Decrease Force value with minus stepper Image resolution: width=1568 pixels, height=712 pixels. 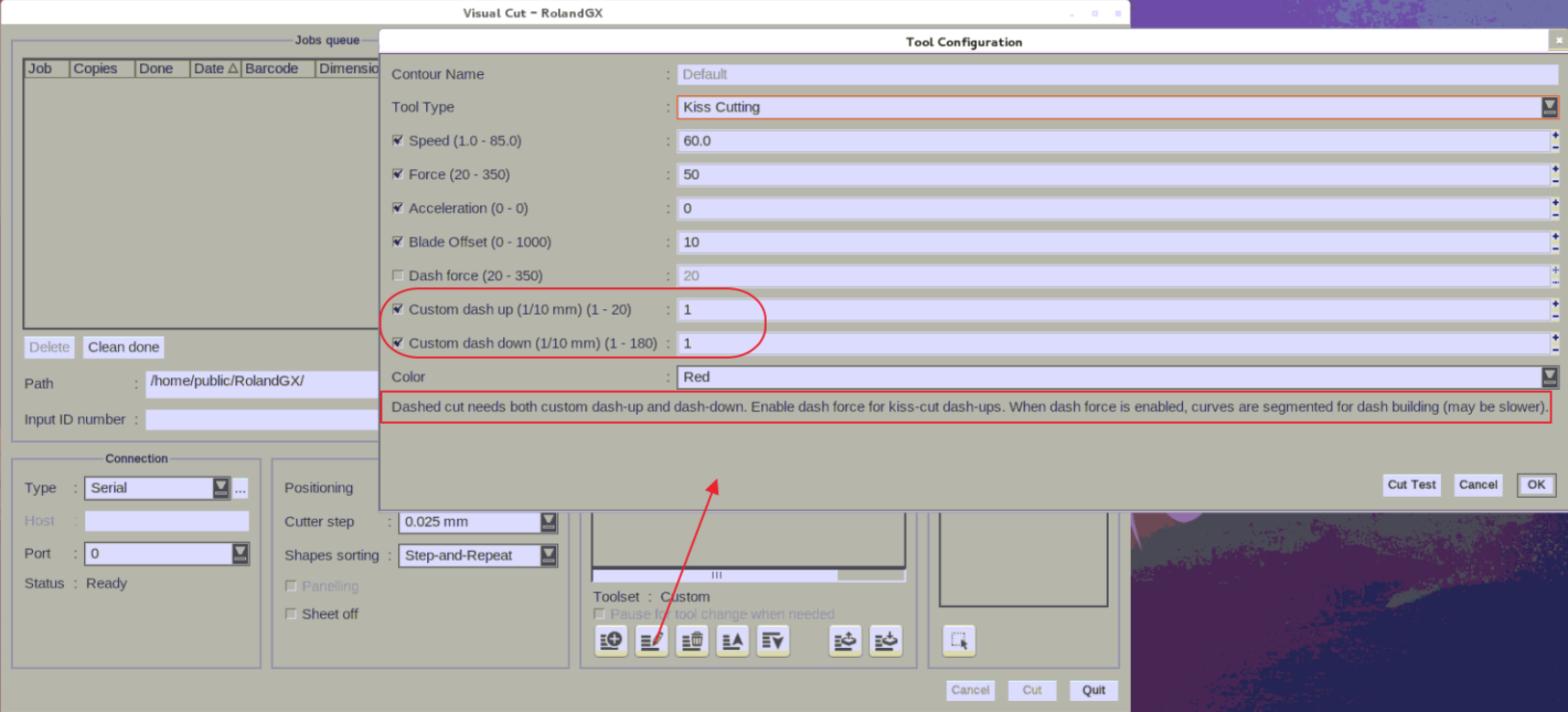click(x=1554, y=180)
